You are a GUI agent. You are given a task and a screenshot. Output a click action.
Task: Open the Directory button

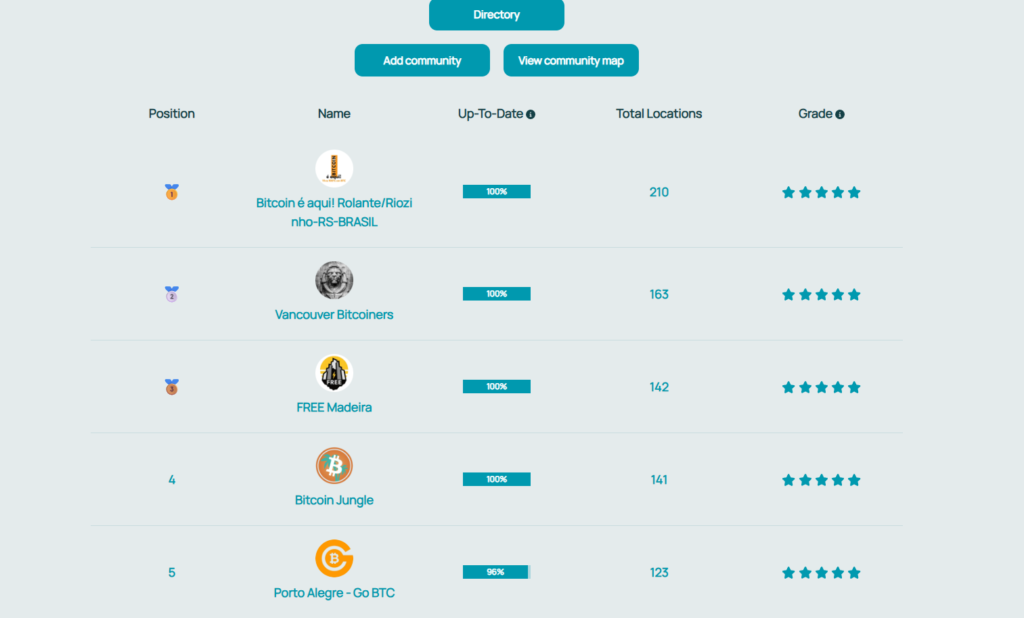[x=496, y=14]
